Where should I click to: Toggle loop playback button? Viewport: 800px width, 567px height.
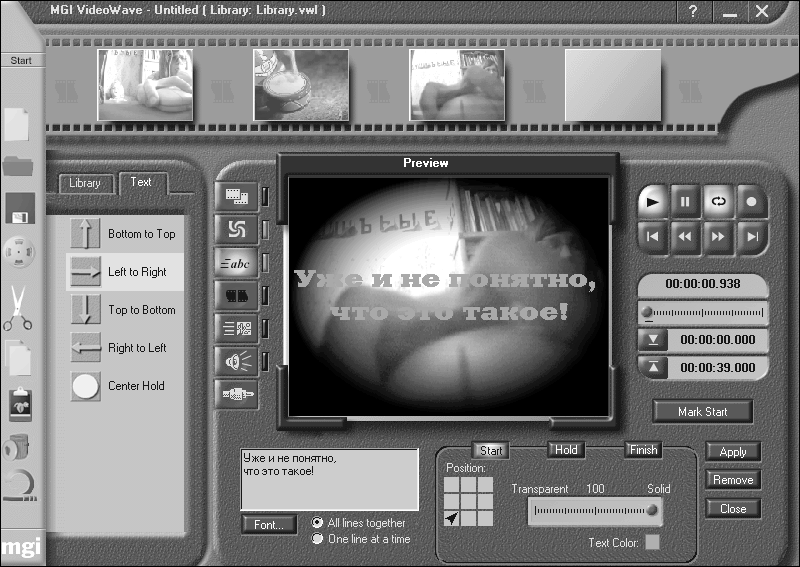point(718,202)
